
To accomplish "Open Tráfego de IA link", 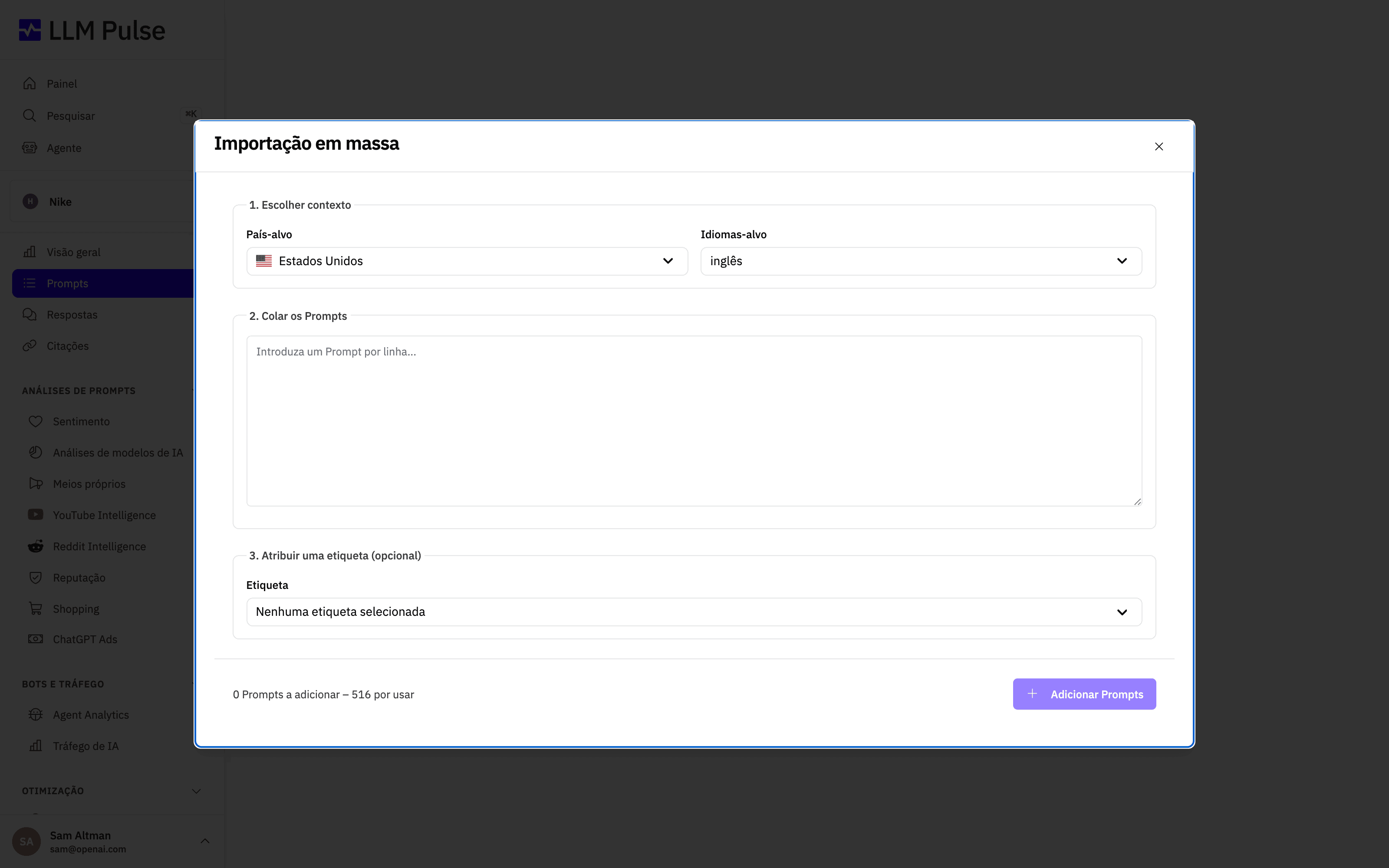I will [86, 746].
